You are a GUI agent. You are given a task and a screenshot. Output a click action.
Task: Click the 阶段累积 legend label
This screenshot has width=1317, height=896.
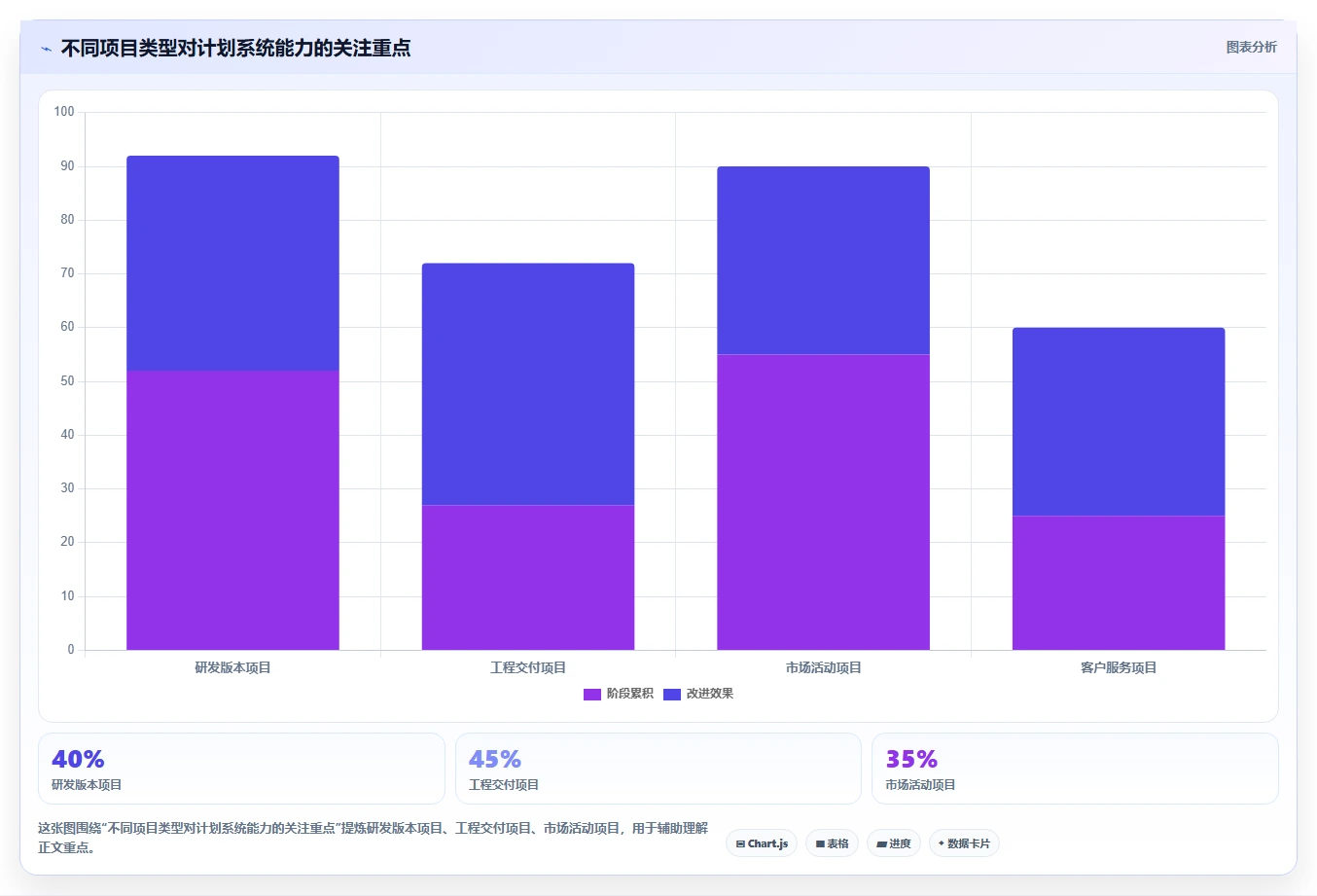pos(629,694)
